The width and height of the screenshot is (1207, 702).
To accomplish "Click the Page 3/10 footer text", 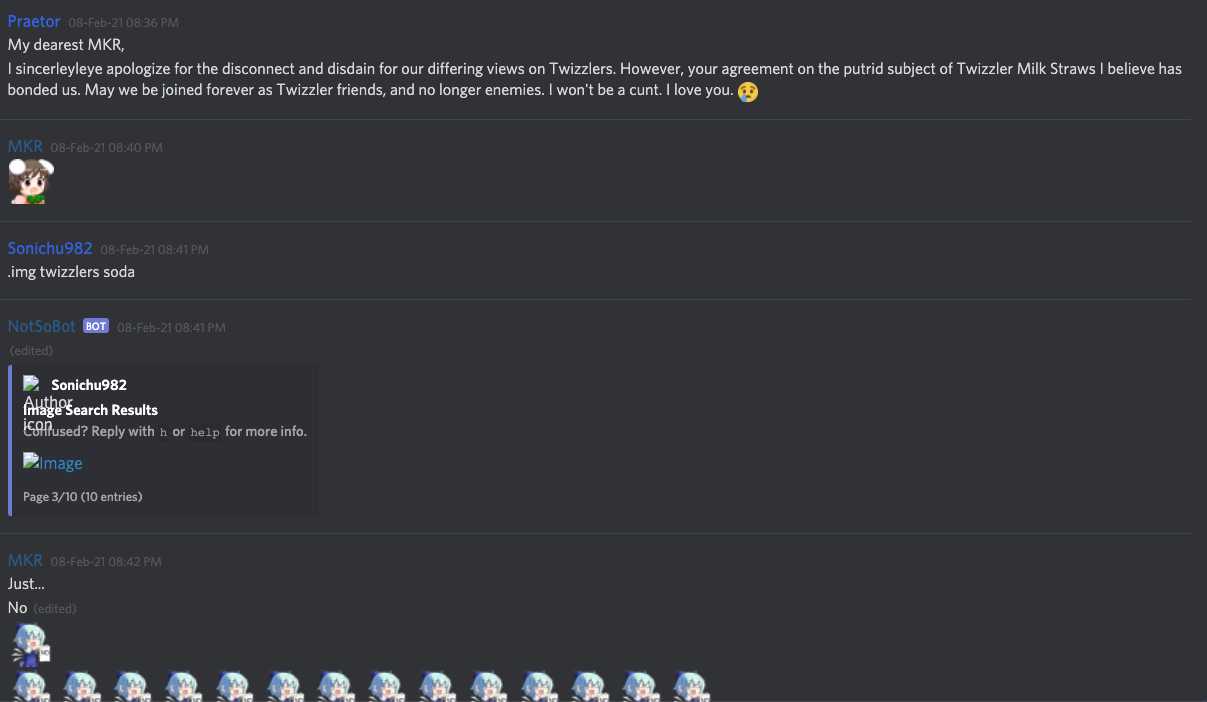I will [x=83, y=496].
